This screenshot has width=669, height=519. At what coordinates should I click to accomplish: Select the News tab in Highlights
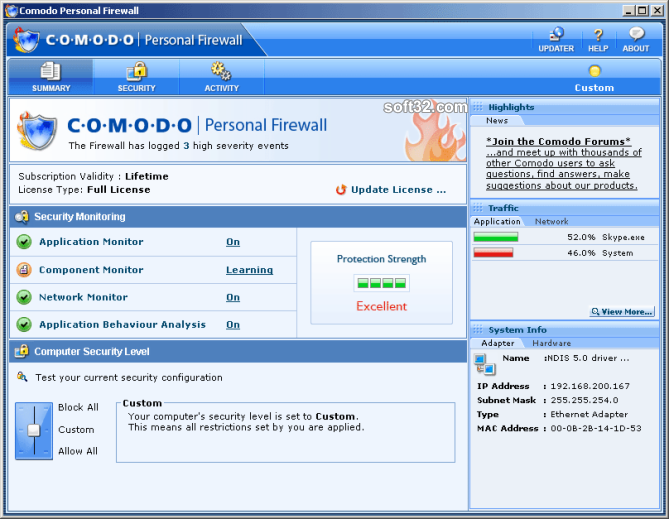pyautogui.click(x=497, y=121)
